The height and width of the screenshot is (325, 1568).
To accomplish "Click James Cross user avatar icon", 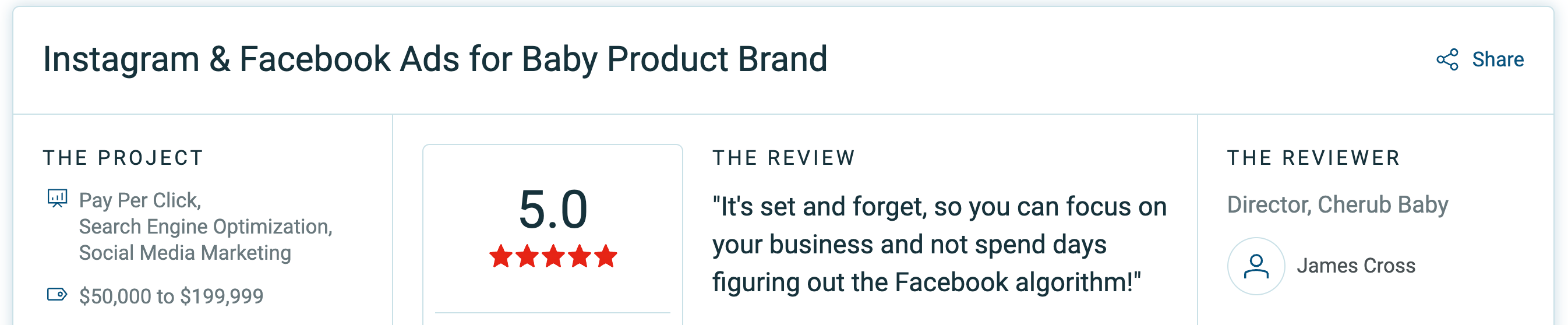I will tap(1256, 266).
